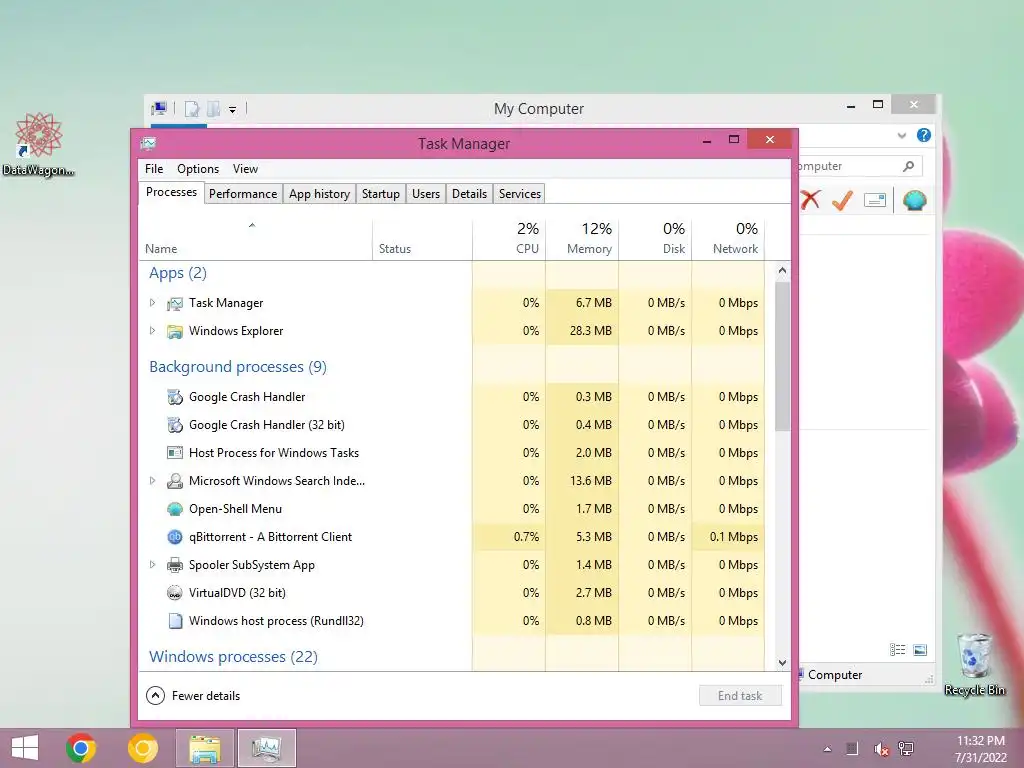
Task: Sort processes by Disk column
Action: click(x=655, y=239)
